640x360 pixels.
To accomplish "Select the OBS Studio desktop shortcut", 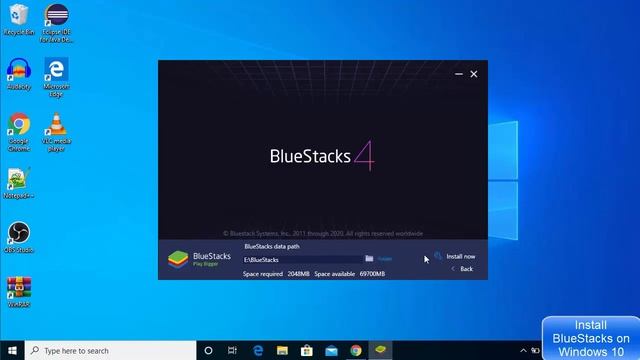I will click(x=19, y=238).
